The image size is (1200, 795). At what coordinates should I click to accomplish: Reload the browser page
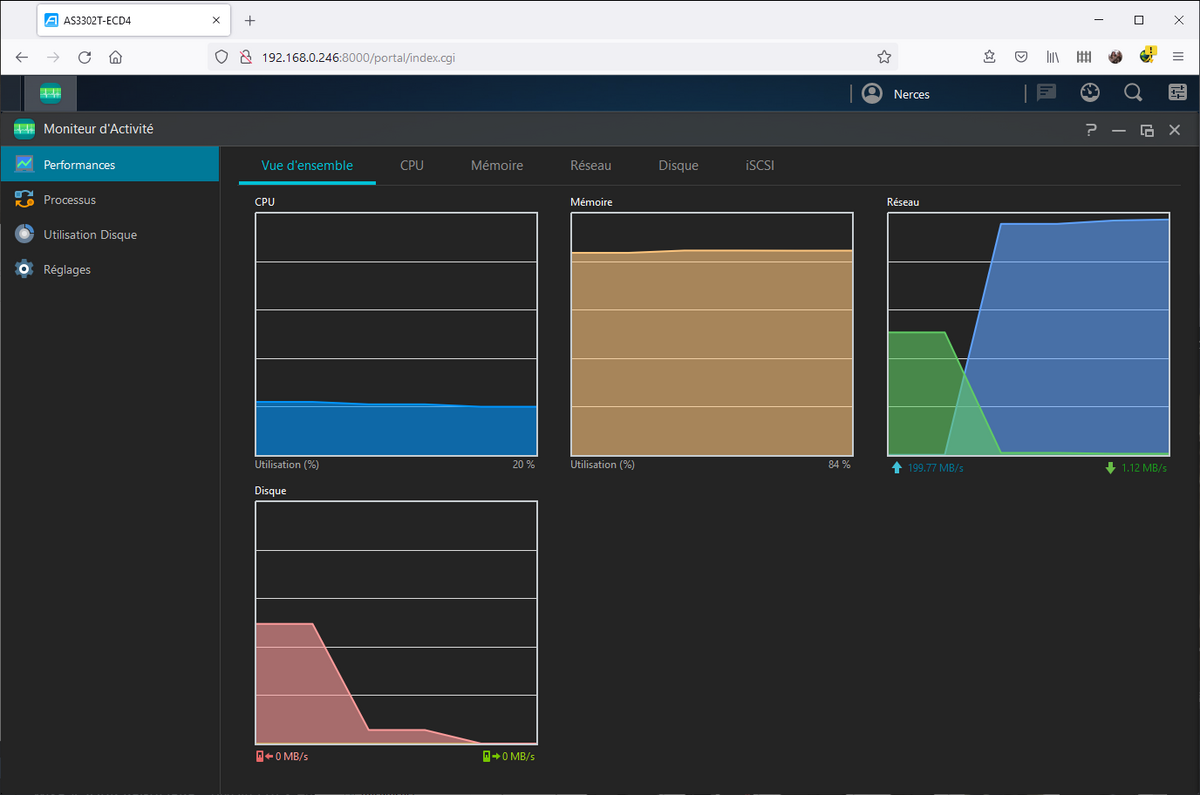(x=85, y=57)
